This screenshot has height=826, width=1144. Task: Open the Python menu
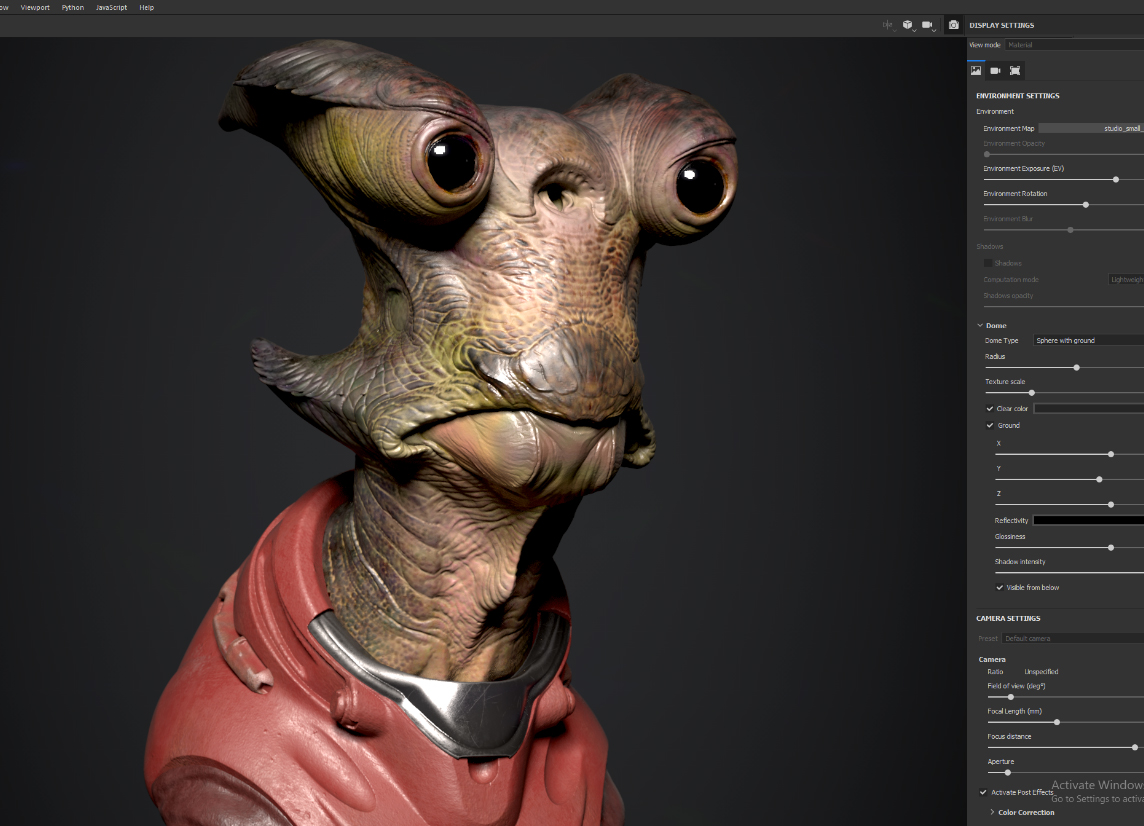pos(71,7)
